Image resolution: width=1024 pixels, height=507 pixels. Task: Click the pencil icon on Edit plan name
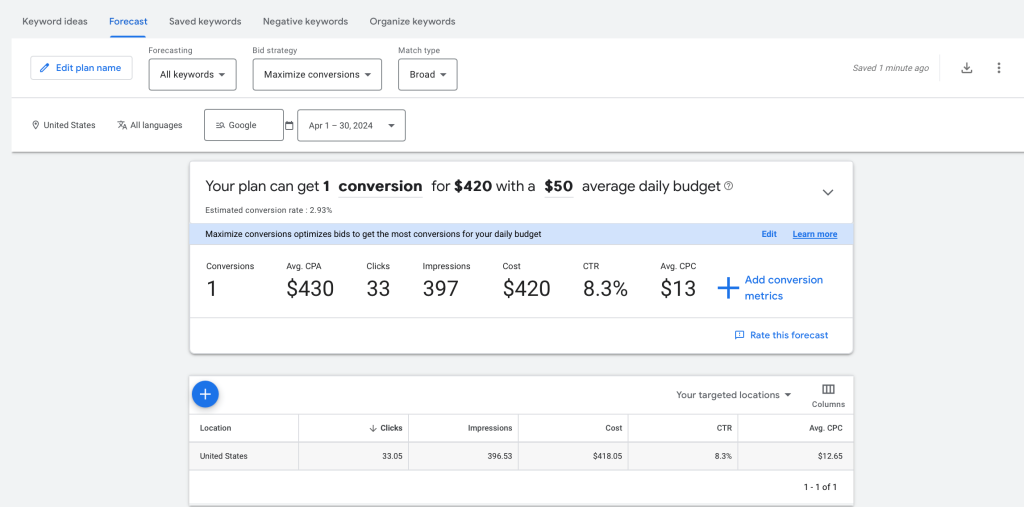[44, 68]
